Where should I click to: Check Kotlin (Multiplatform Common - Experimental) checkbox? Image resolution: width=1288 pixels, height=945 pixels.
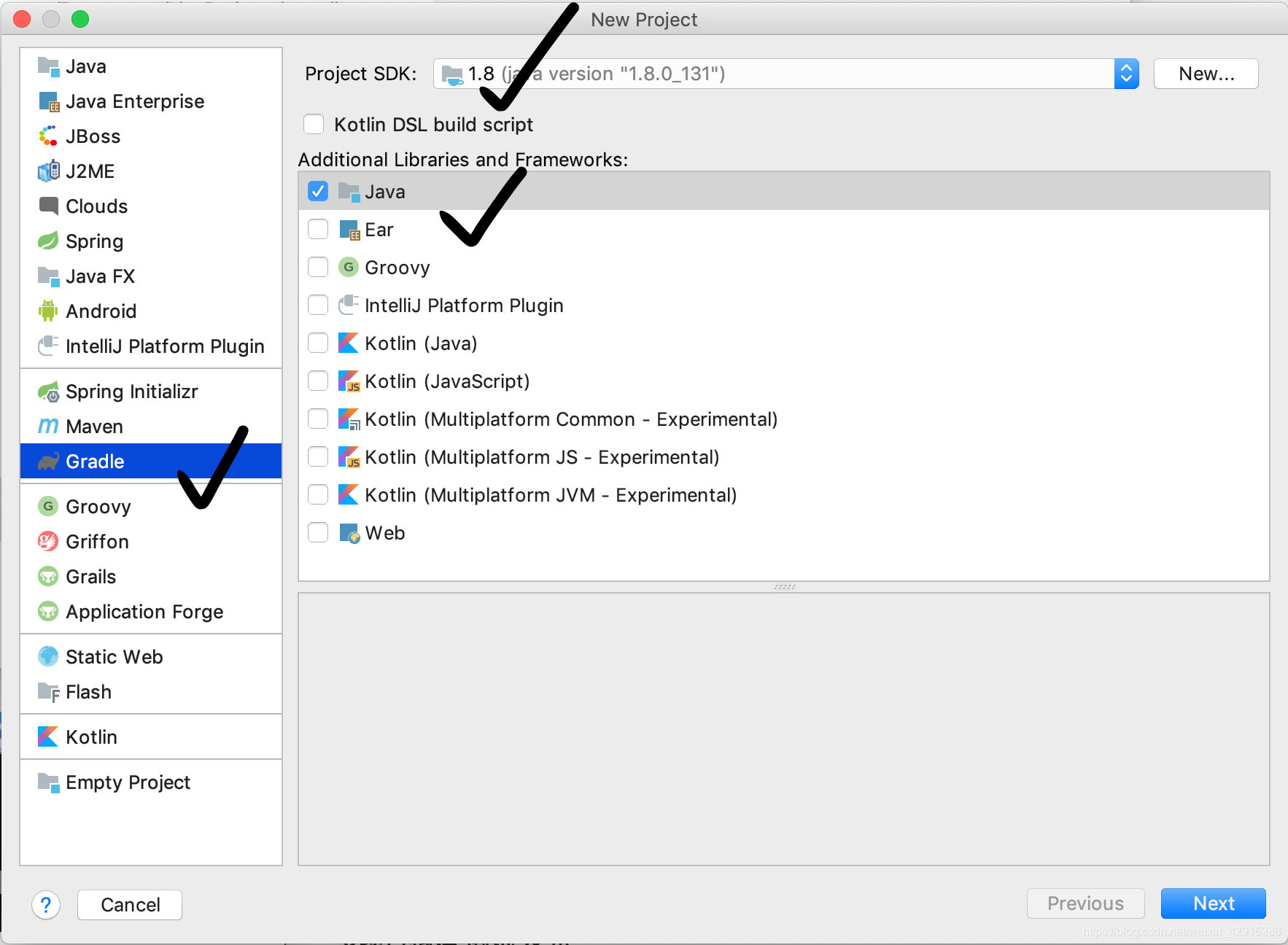pos(318,419)
